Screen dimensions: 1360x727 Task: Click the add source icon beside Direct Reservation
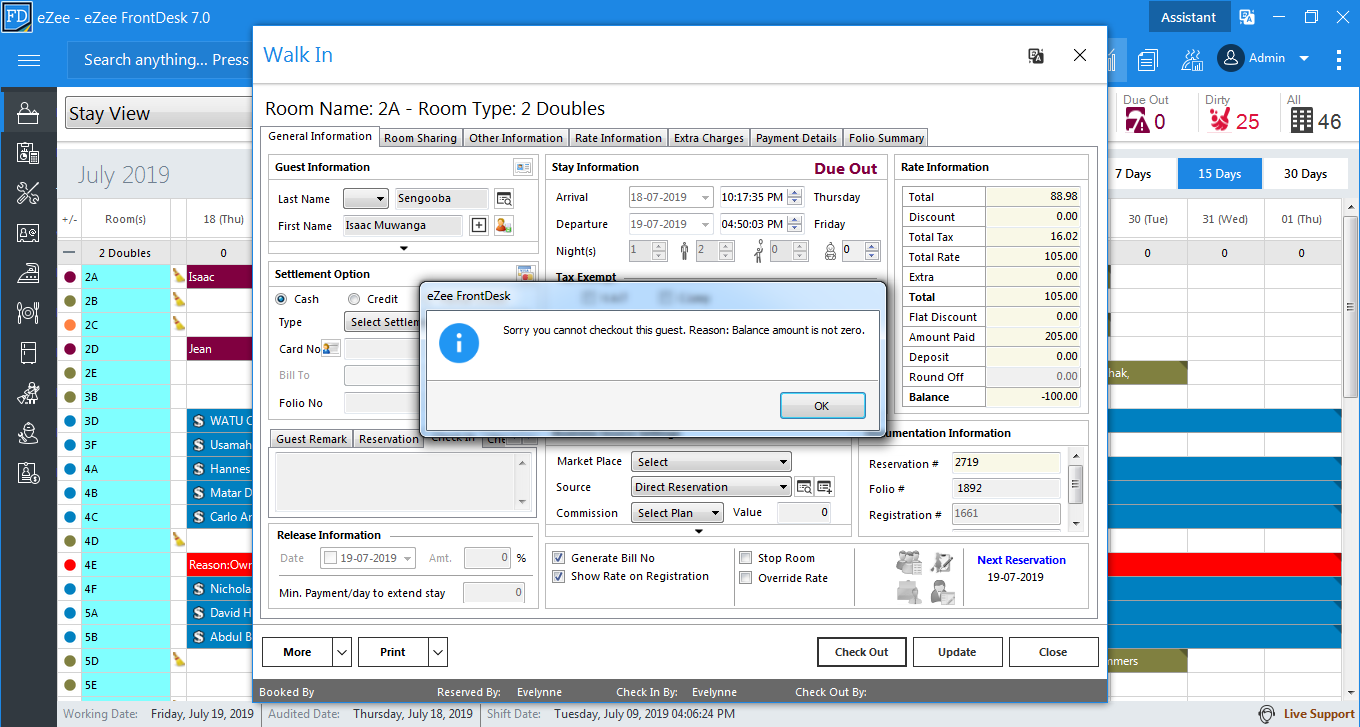(825, 487)
